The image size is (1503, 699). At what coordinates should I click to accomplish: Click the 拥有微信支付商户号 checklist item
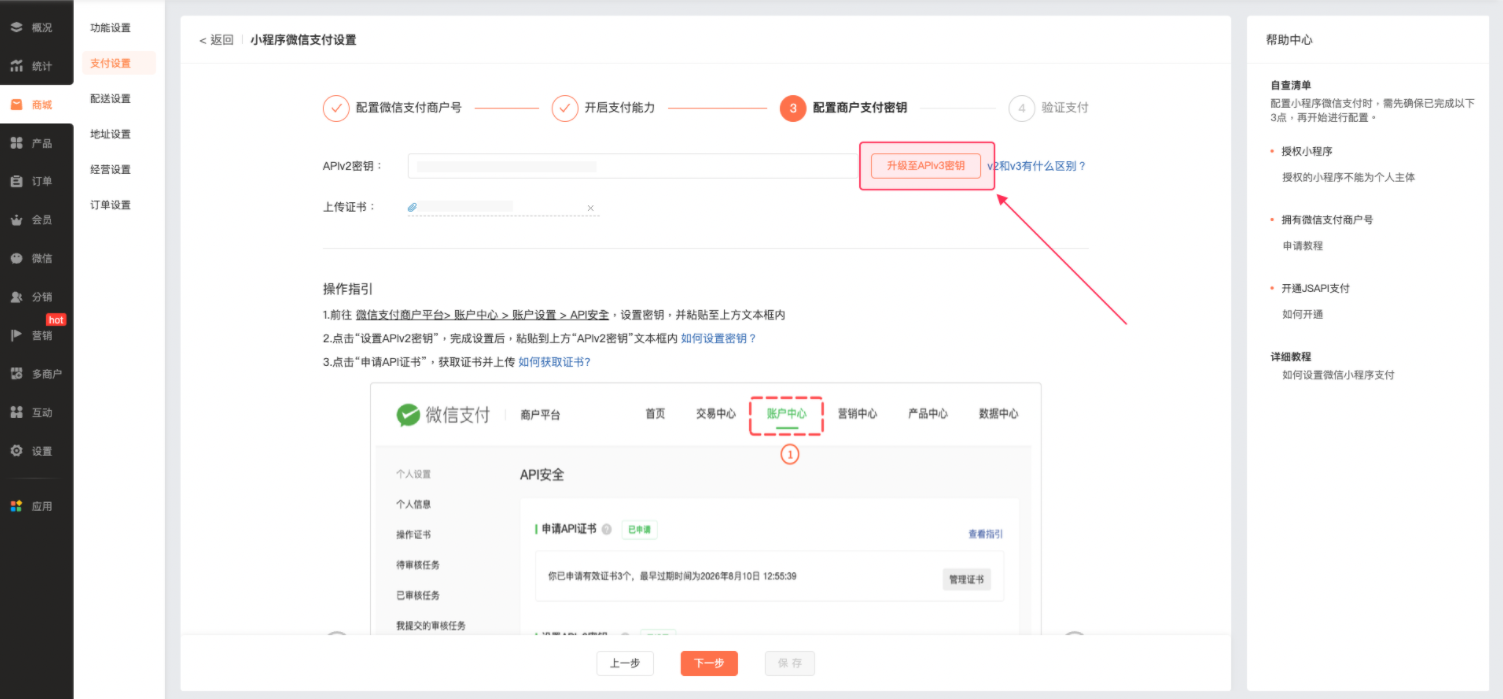tap(1328, 219)
